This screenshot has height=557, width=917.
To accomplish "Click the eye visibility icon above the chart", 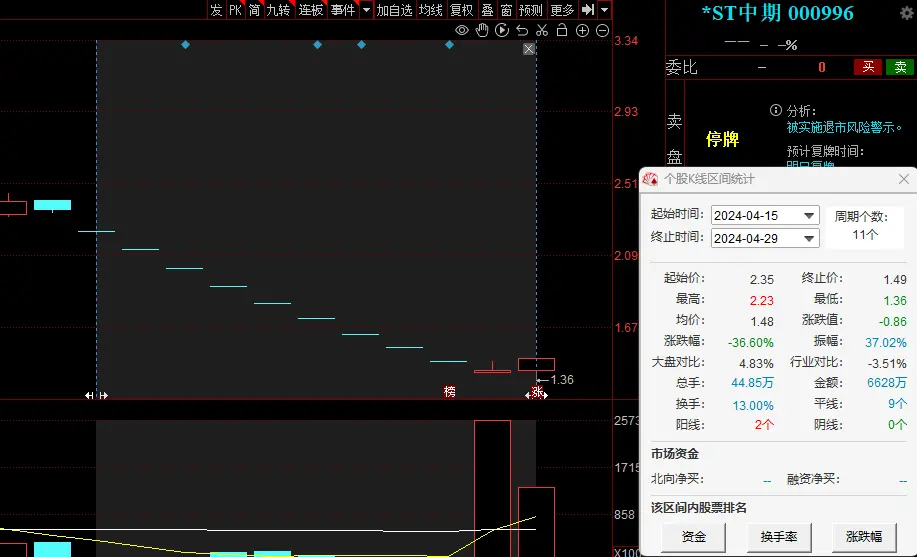I will click(x=462, y=31).
